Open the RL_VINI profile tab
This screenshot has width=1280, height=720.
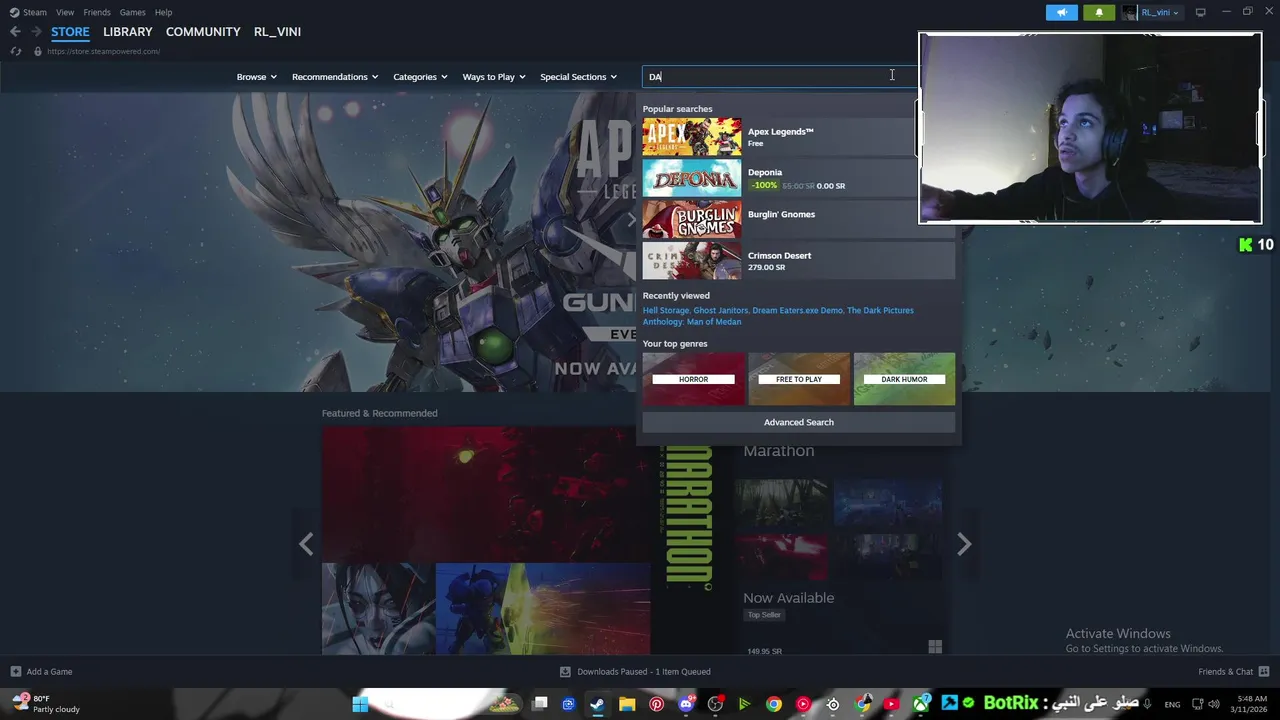[x=277, y=32]
